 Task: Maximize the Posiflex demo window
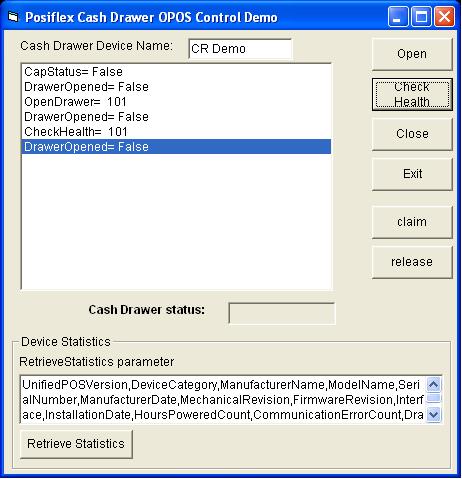coord(421,17)
